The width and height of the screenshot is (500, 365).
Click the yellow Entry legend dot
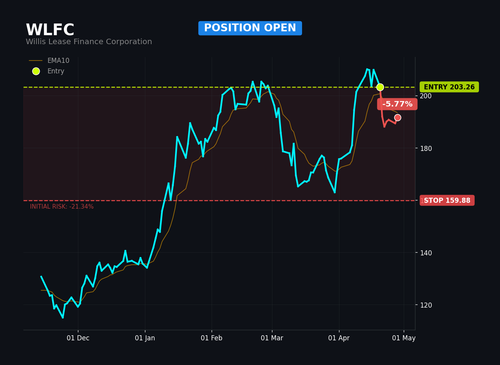click(36, 71)
